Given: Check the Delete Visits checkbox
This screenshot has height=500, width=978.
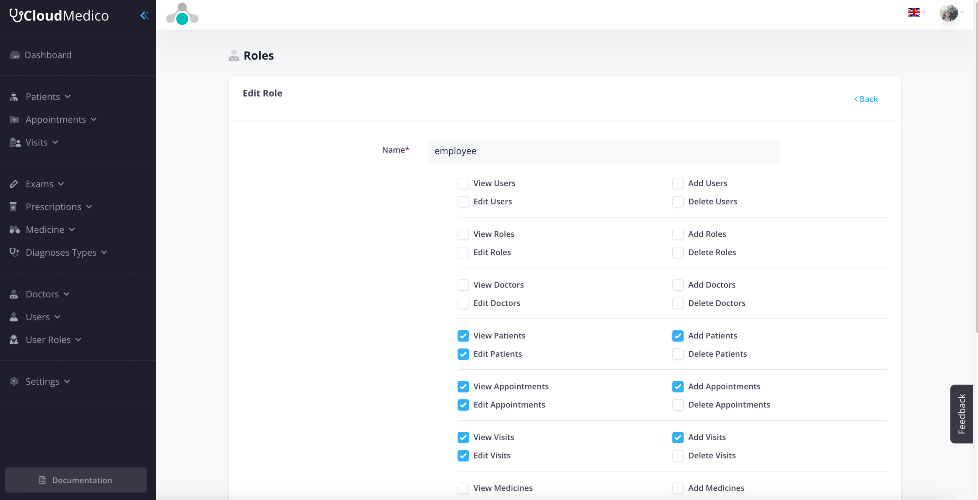Looking at the screenshot, I should (x=677, y=456).
